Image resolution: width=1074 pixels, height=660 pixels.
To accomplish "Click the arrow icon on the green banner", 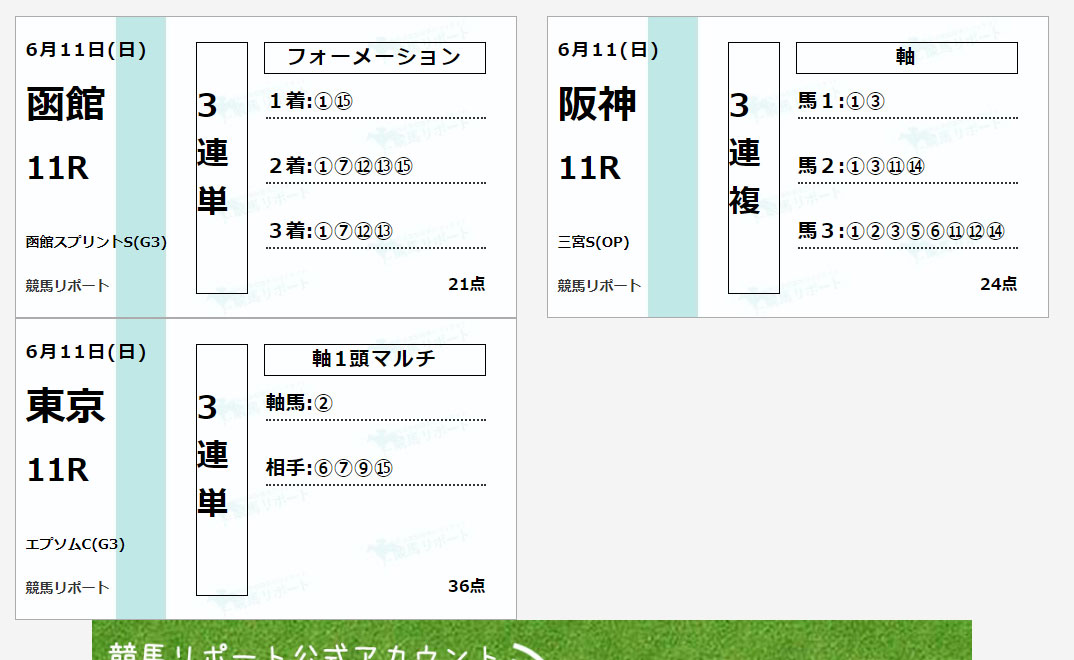I will tap(529, 653).
